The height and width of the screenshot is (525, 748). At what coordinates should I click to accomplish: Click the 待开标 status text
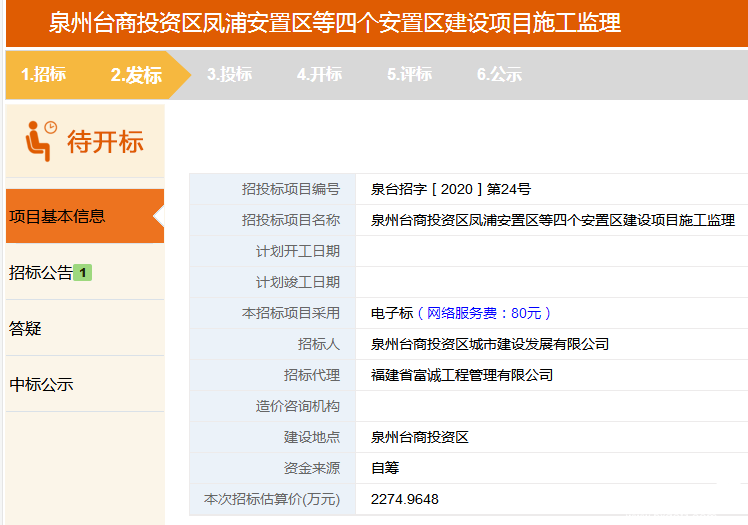105,142
